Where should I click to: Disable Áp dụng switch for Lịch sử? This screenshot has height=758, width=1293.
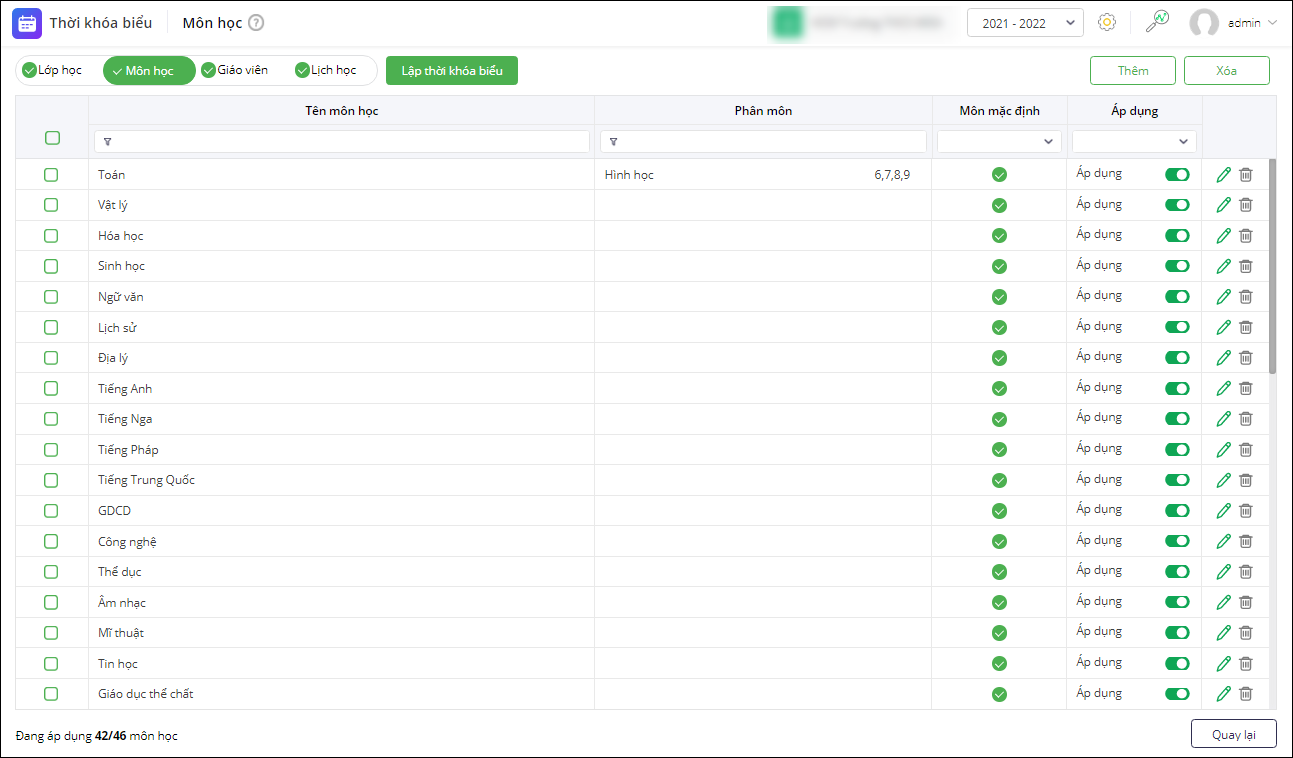pos(1177,327)
